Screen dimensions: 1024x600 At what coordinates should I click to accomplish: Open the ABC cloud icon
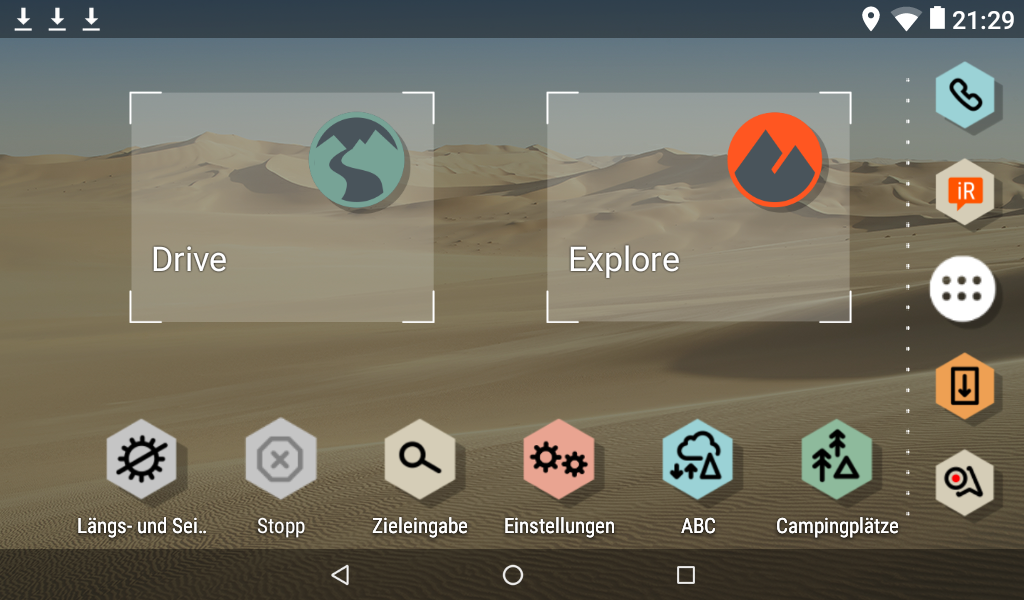(x=697, y=459)
